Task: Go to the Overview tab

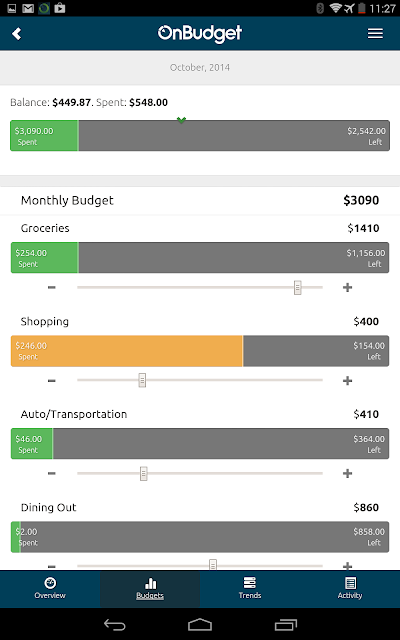Action: [50, 589]
